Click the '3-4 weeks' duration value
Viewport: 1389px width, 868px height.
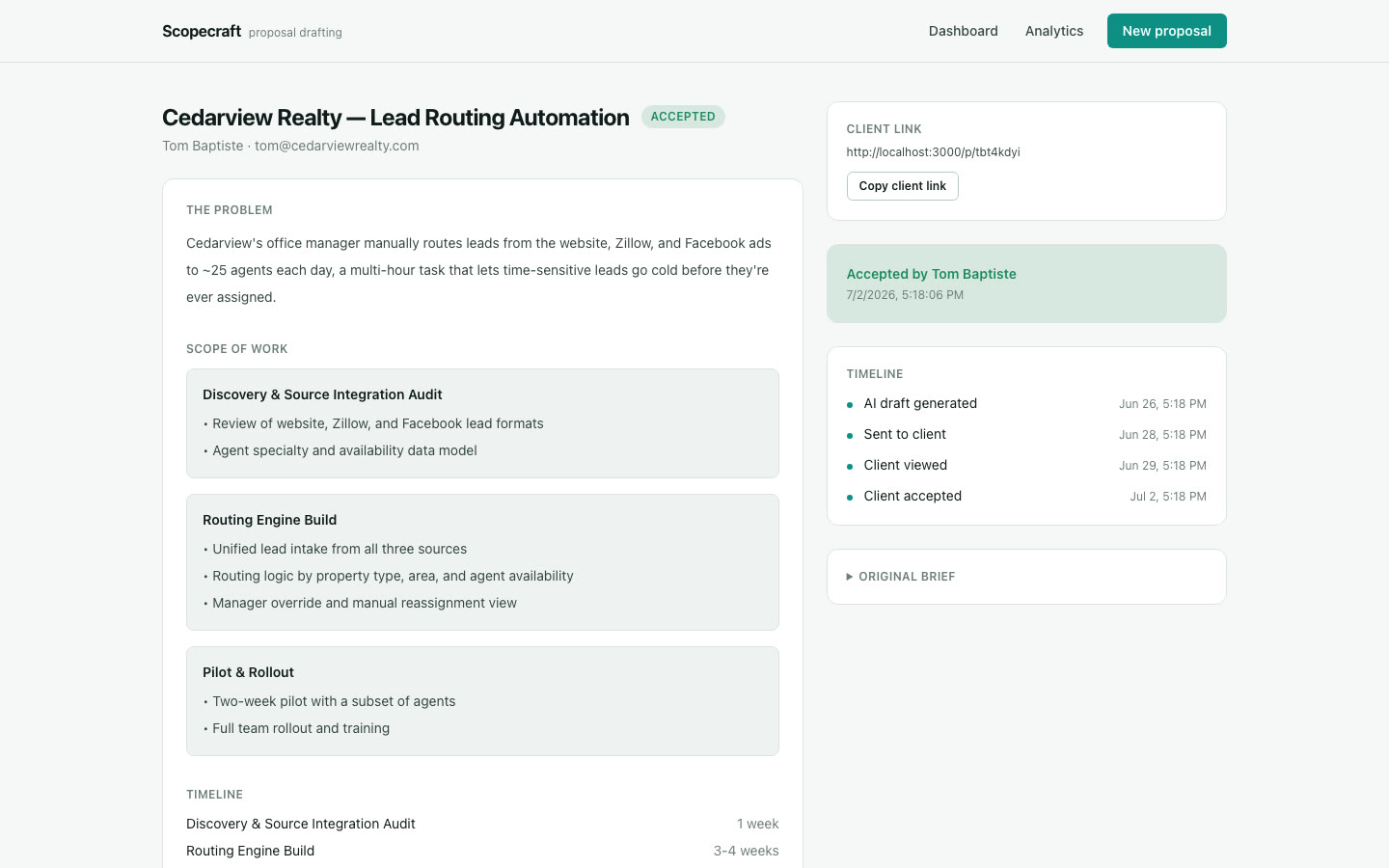click(747, 851)
